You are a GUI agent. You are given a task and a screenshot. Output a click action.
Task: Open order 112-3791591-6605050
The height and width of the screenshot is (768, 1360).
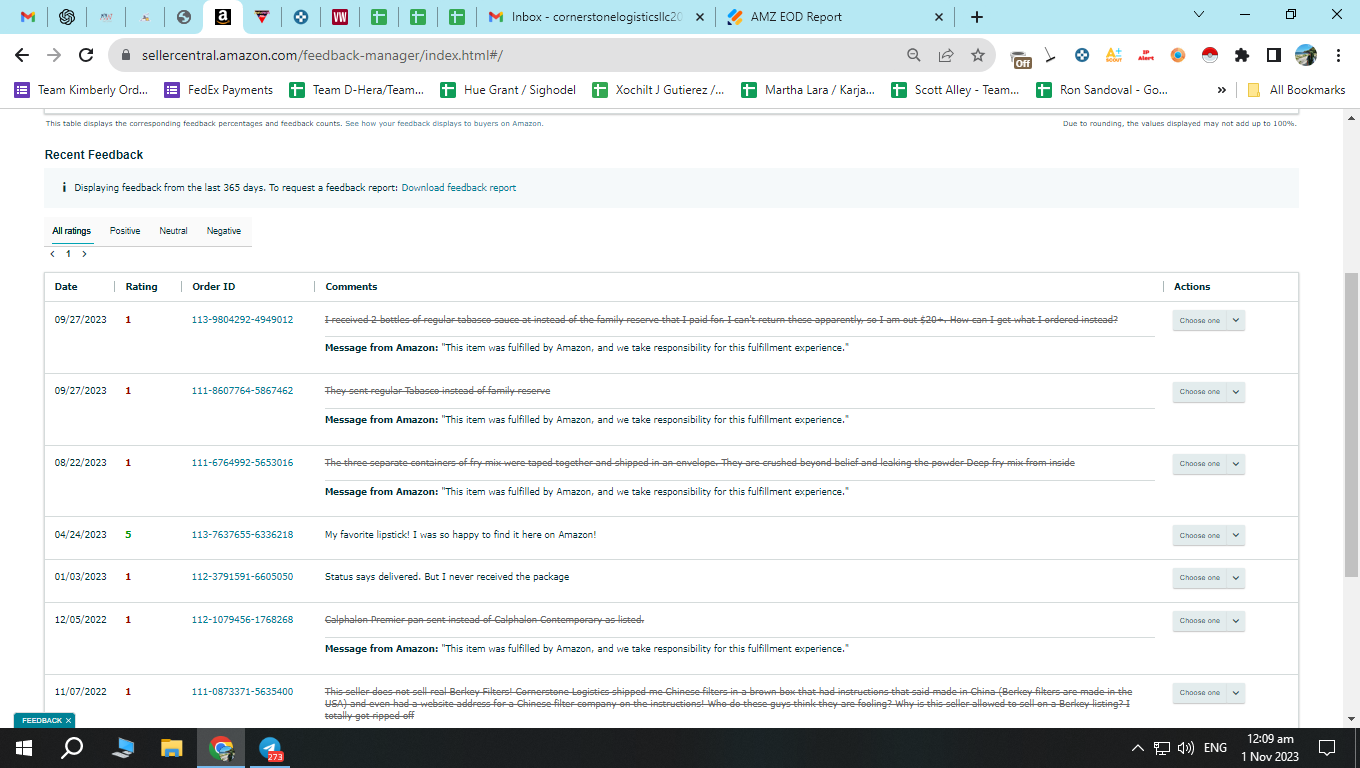point(242,577)
